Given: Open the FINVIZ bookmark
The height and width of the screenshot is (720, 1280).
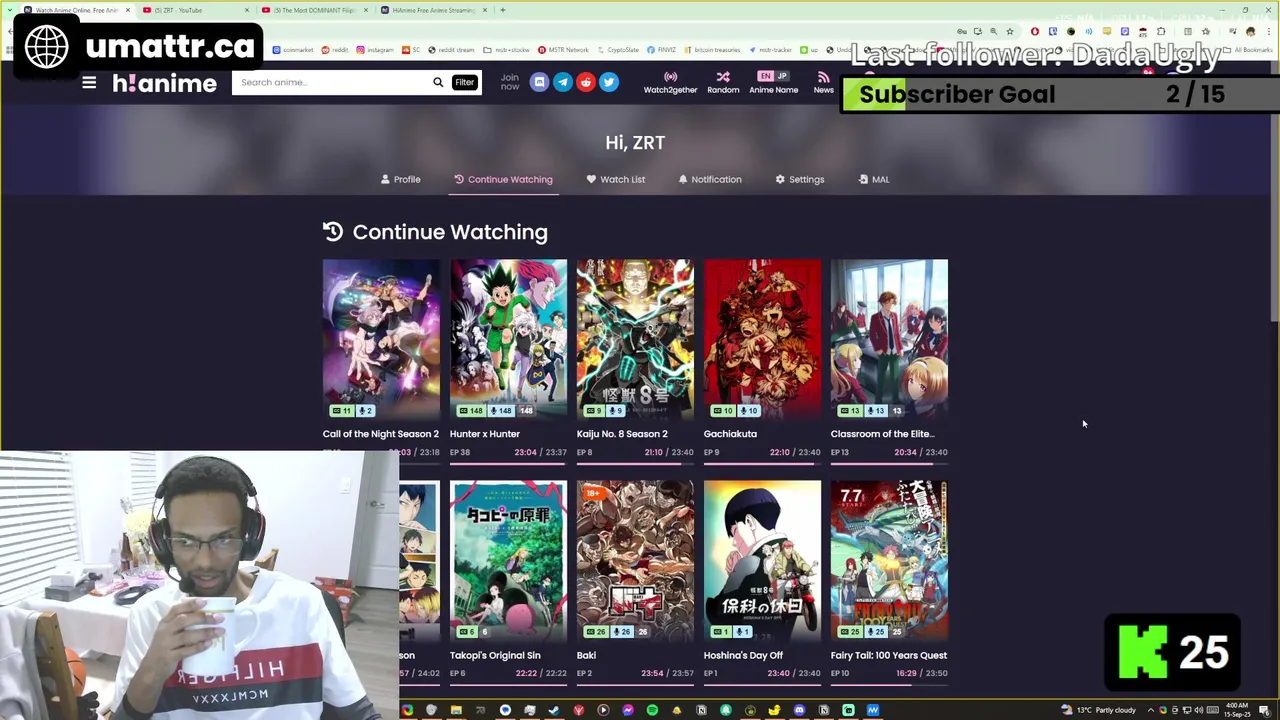Looking at the screenshot, I should 661,50.
